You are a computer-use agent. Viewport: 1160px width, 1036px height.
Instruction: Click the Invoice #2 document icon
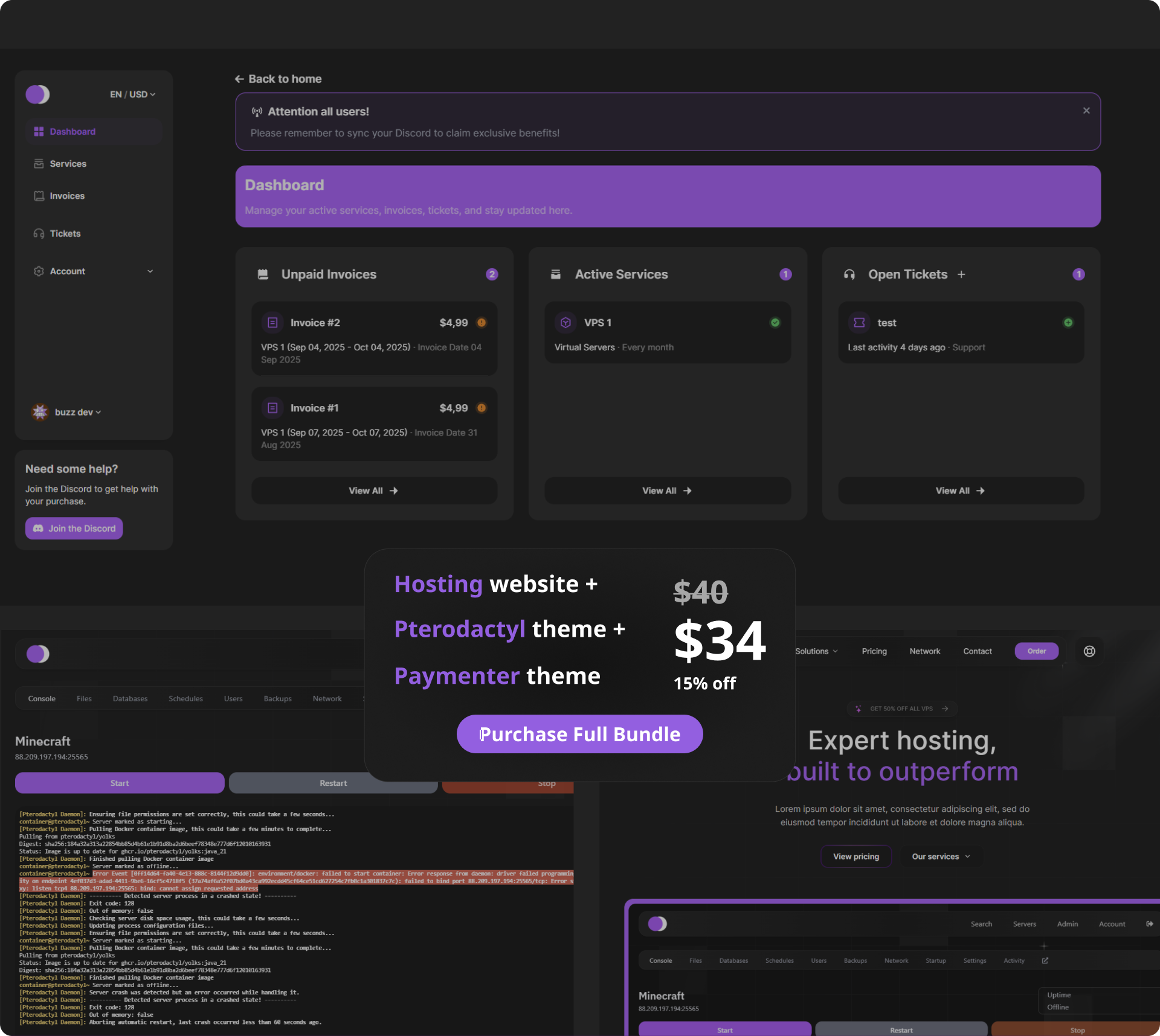tap(272, 323)
